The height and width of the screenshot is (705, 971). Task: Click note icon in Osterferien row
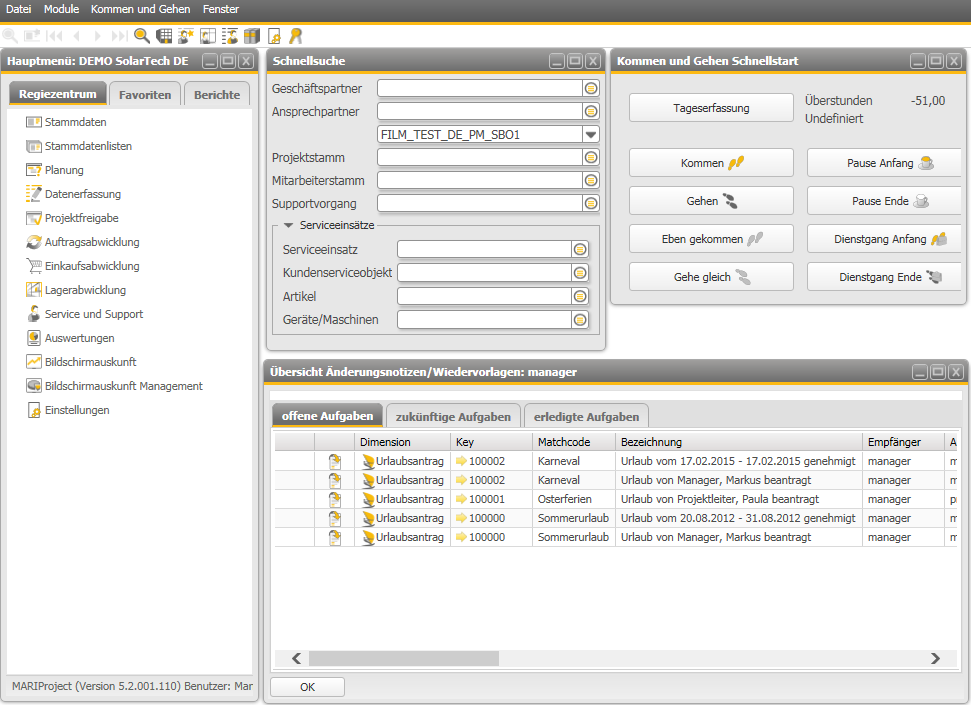(335, 499)
